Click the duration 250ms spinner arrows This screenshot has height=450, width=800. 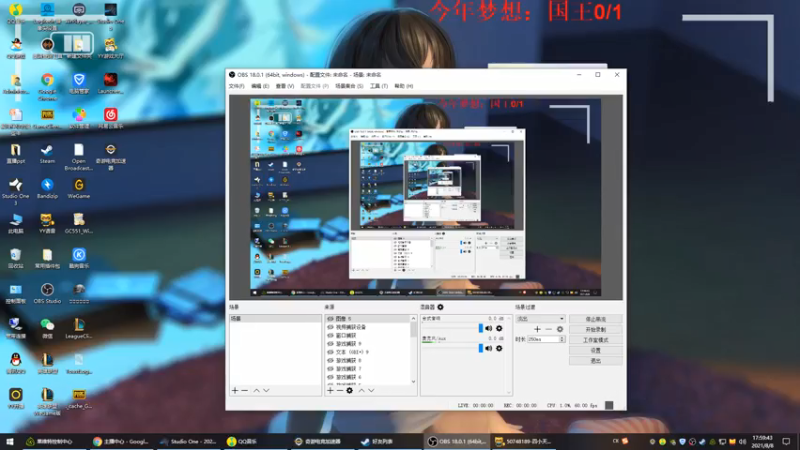(562, 339)
